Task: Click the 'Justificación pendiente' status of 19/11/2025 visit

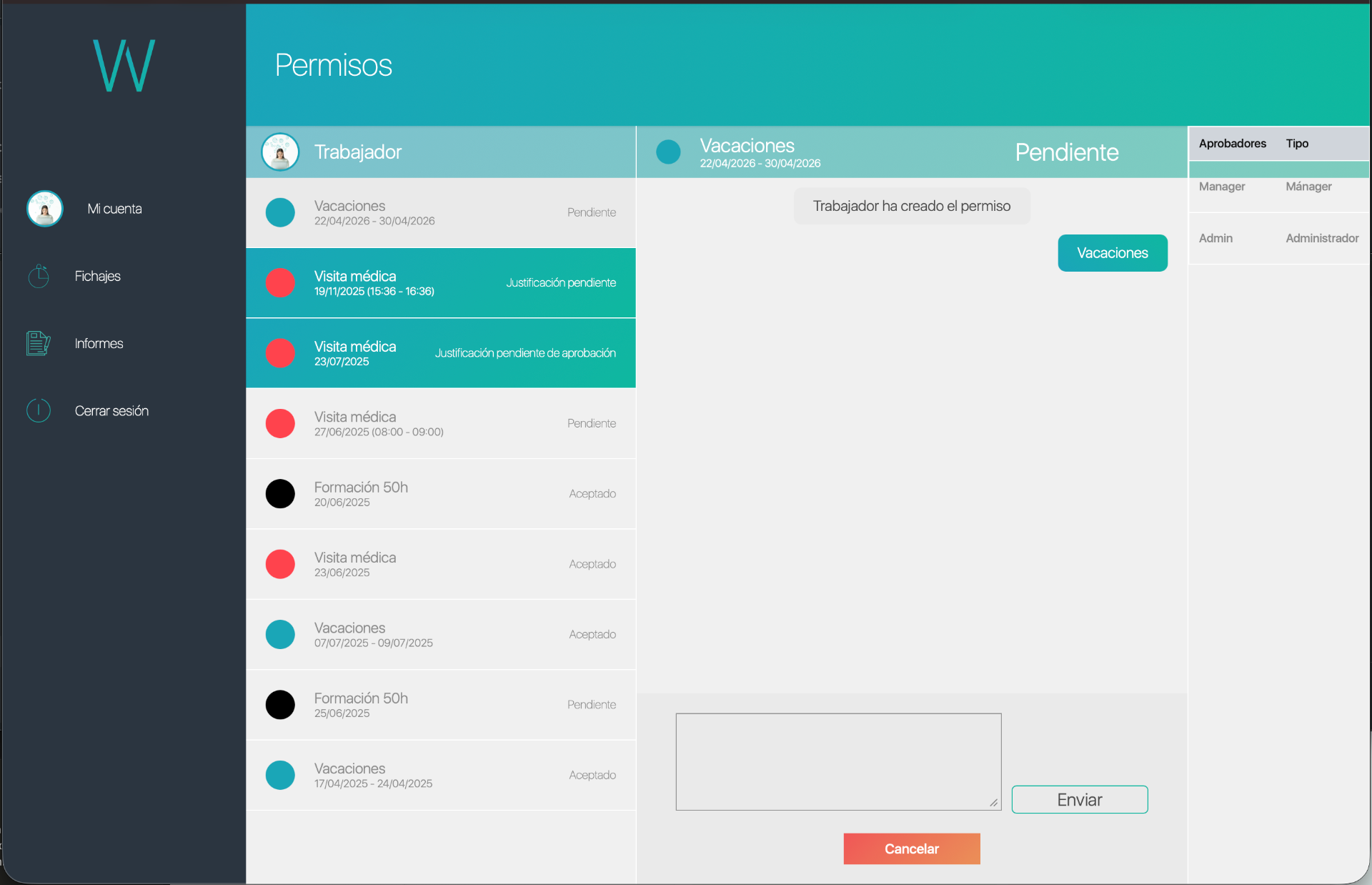Action: 561,283
